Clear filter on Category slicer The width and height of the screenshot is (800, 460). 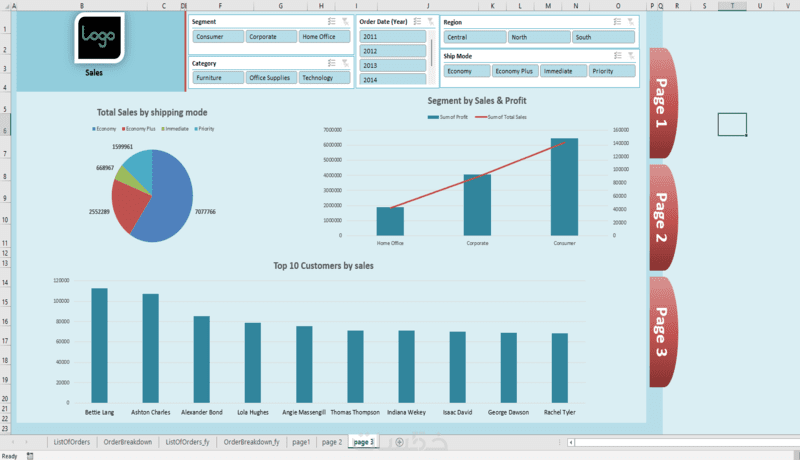(x=345, y=63)
